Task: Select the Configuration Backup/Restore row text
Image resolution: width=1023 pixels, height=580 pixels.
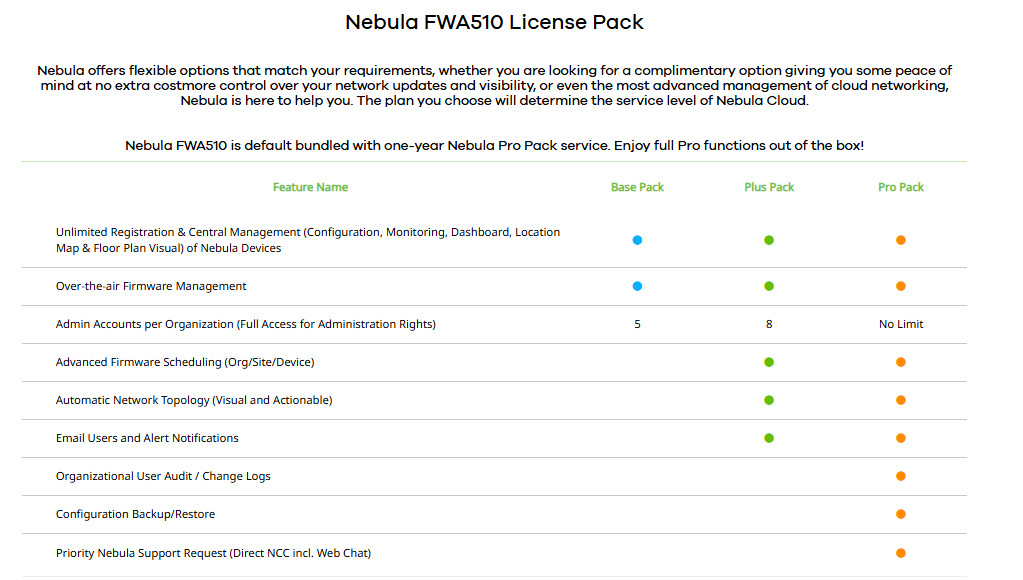Action: [135, 514]
